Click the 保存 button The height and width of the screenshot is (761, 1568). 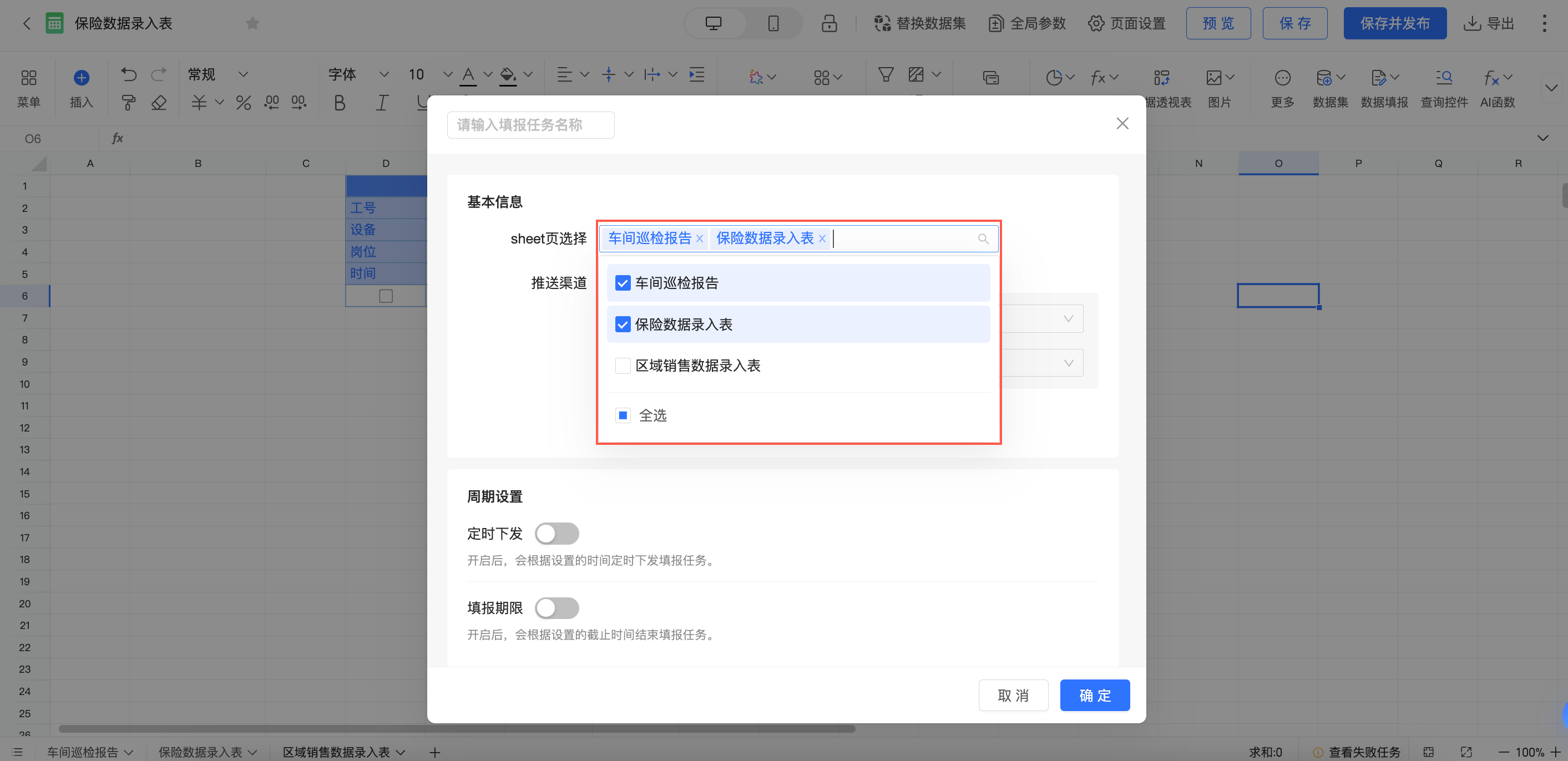1294,24
